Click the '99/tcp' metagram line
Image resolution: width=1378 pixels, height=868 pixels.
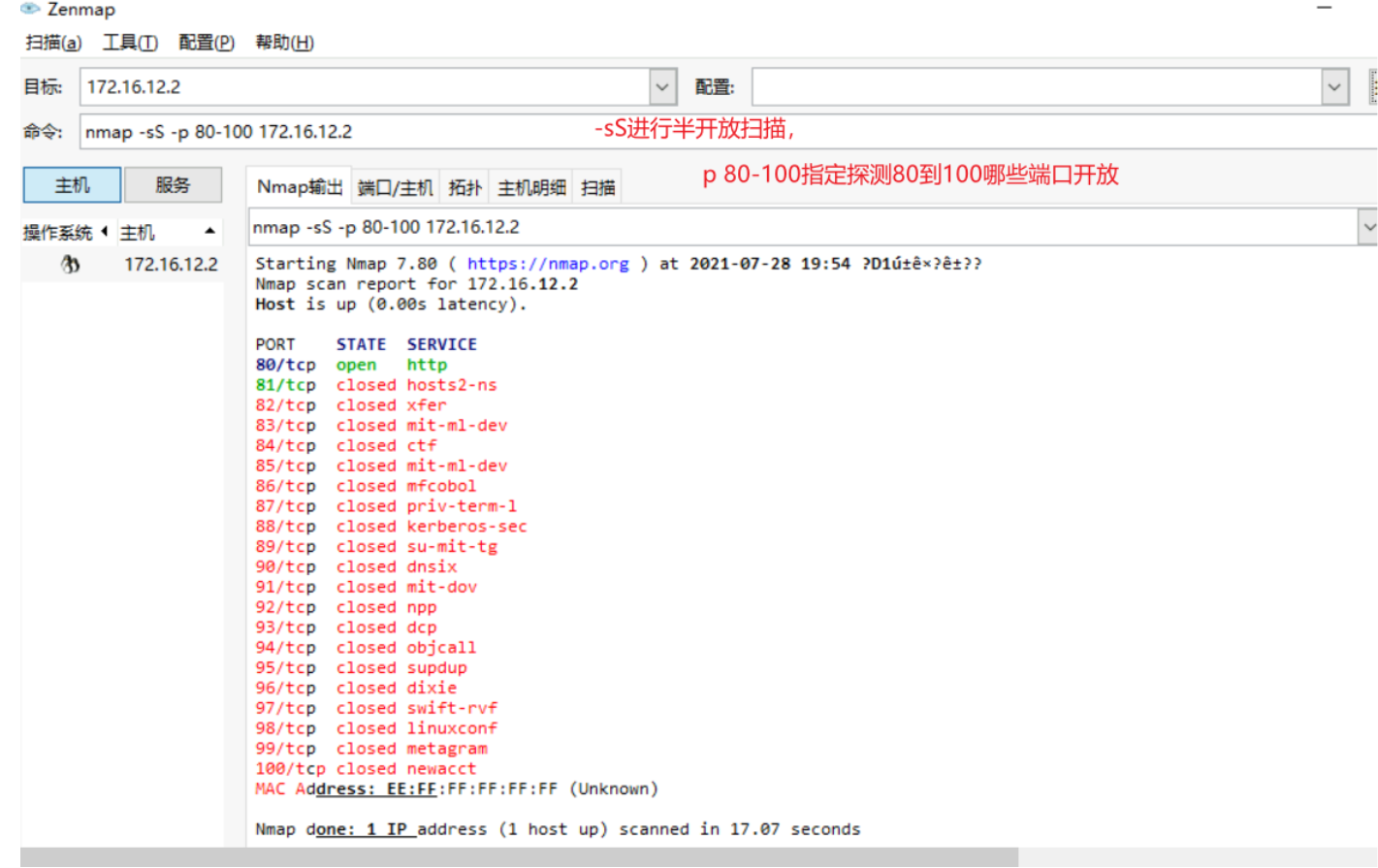pos(371,749)
